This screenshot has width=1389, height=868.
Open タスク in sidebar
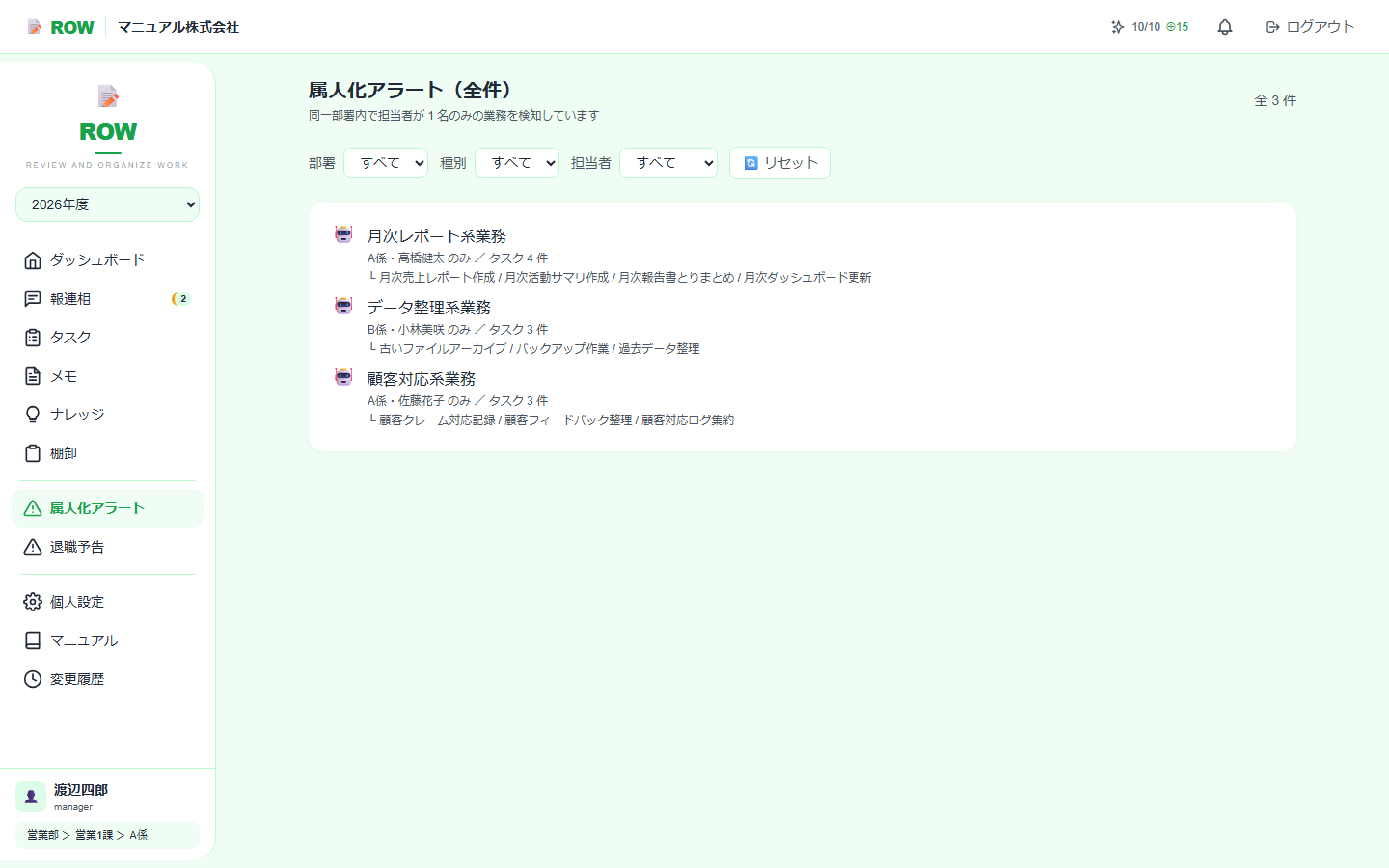tap(107, 338)
